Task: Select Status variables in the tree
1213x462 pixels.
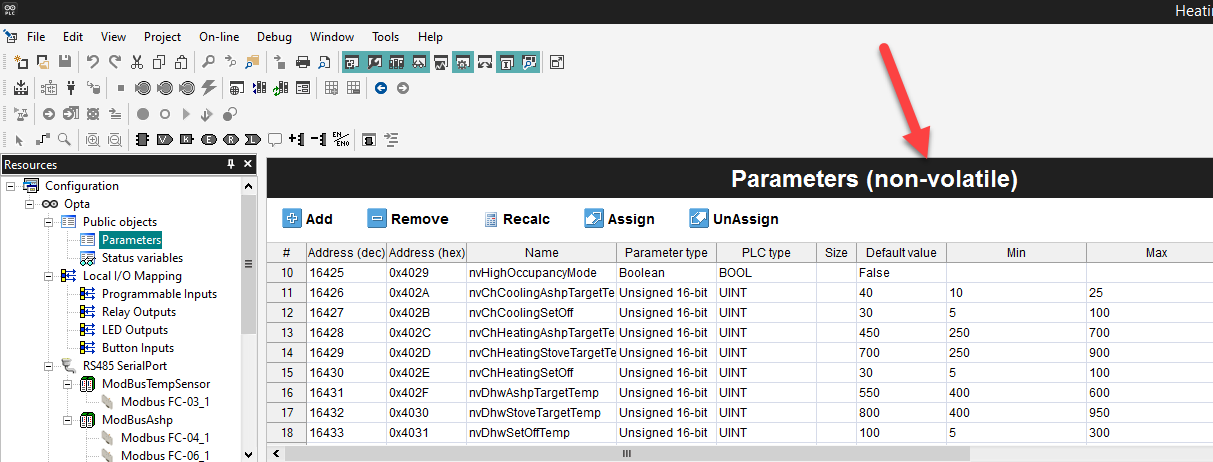Action: (141, 258)
